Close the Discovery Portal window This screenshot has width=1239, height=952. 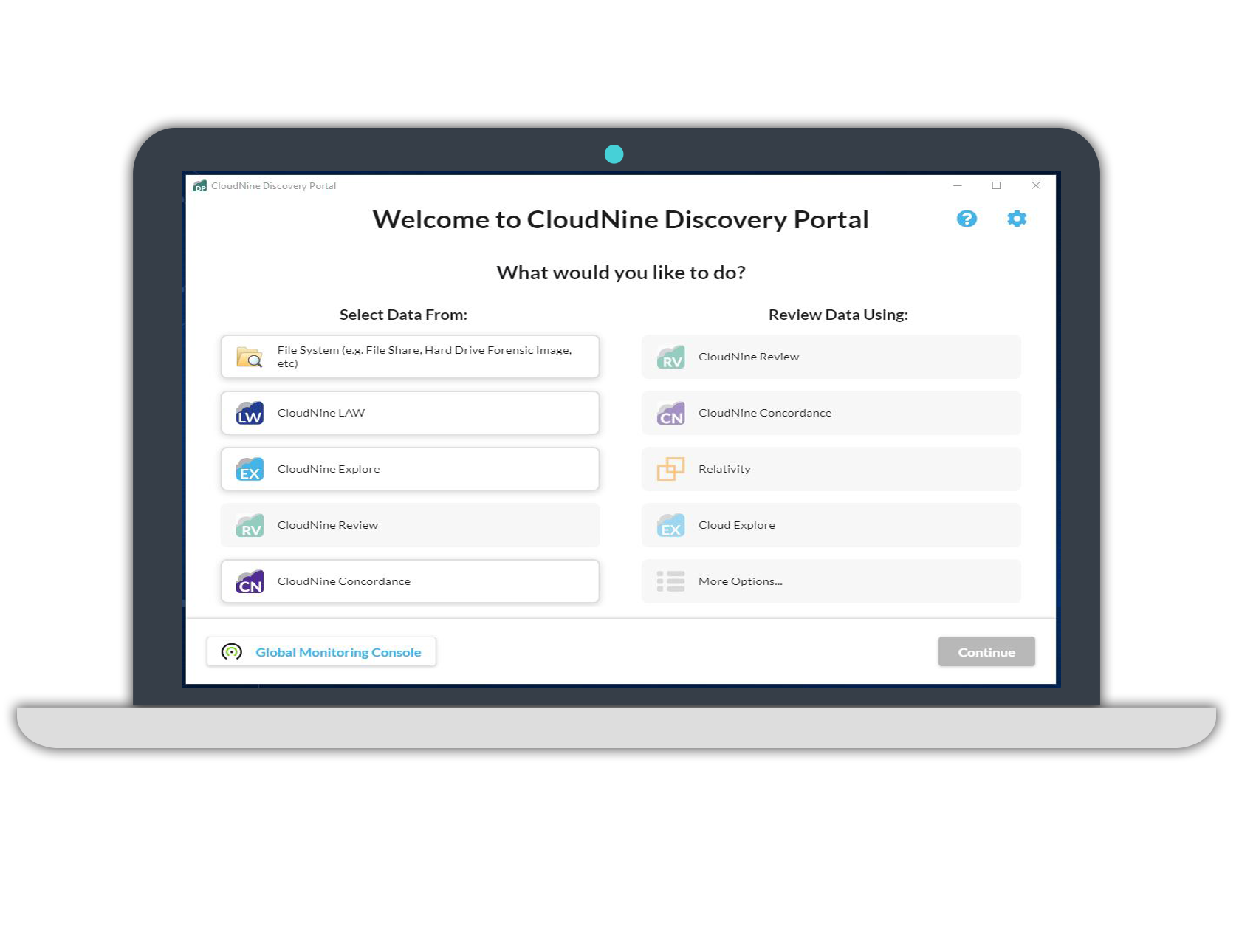coord(1035,185)
